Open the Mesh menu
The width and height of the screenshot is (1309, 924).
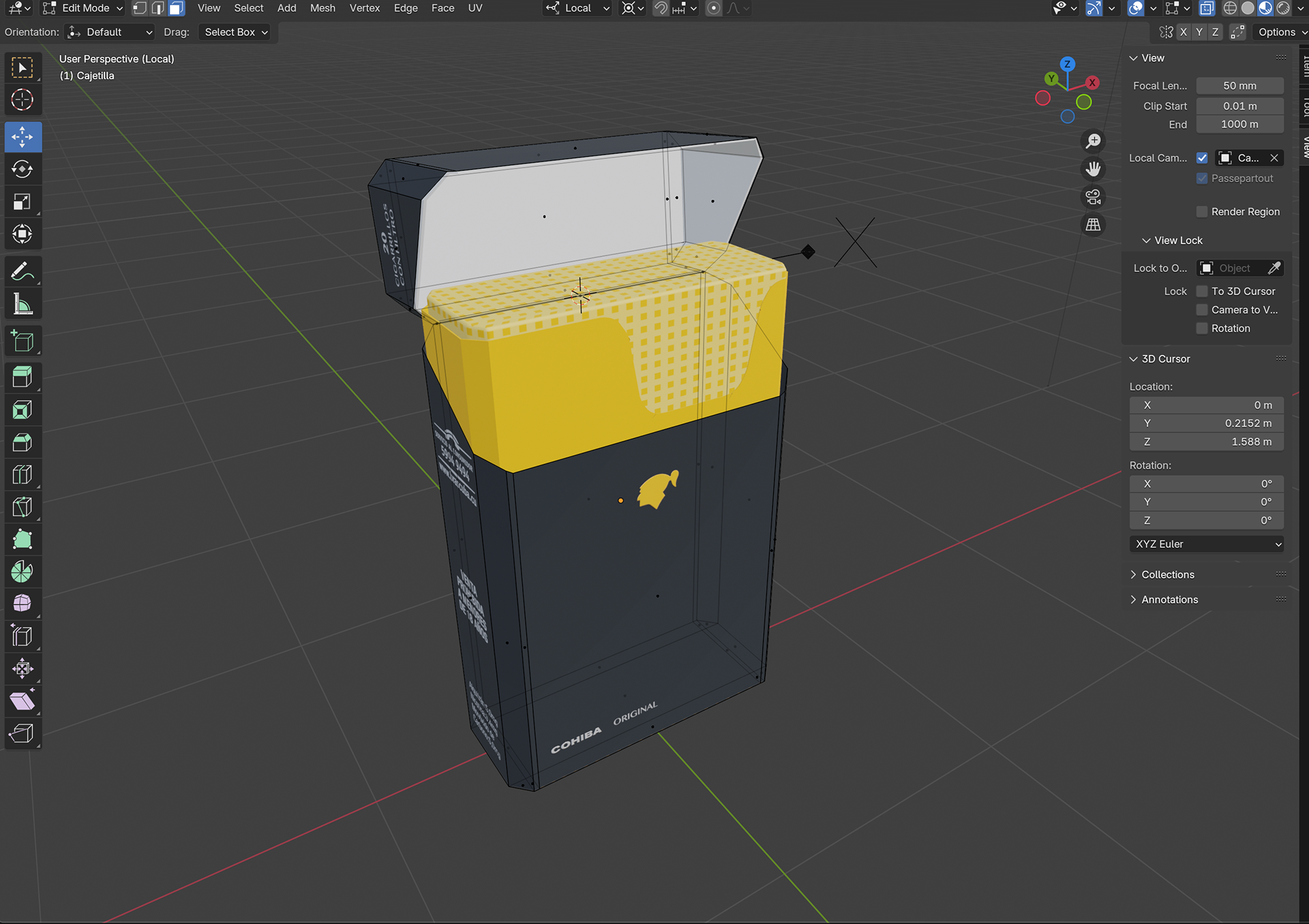point(322,8)
